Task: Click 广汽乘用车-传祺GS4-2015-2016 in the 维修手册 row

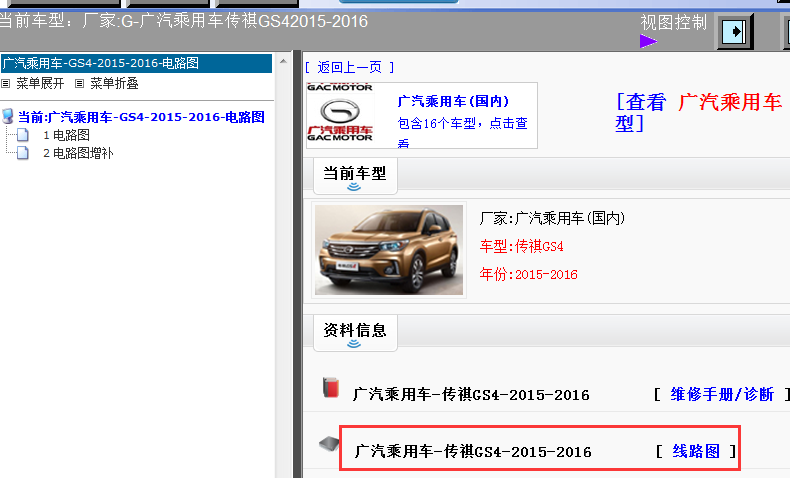Action: coord(471,394)
